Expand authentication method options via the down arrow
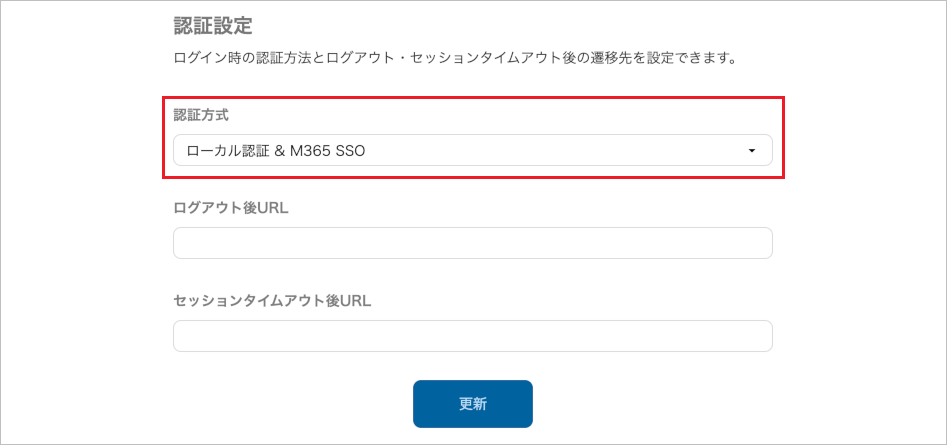 (x=751, y=151)
